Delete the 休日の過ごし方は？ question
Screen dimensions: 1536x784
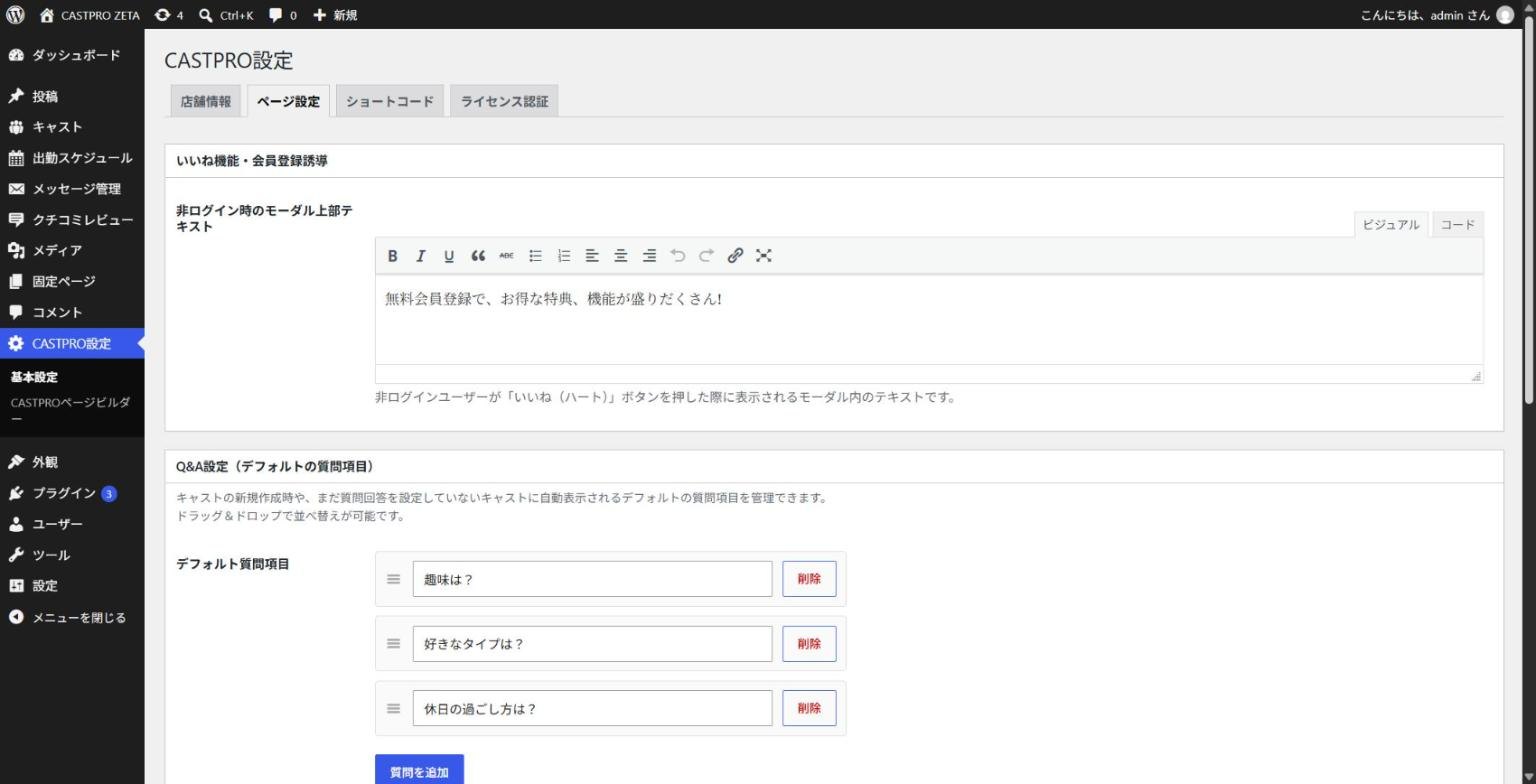[x=809, y=709]
